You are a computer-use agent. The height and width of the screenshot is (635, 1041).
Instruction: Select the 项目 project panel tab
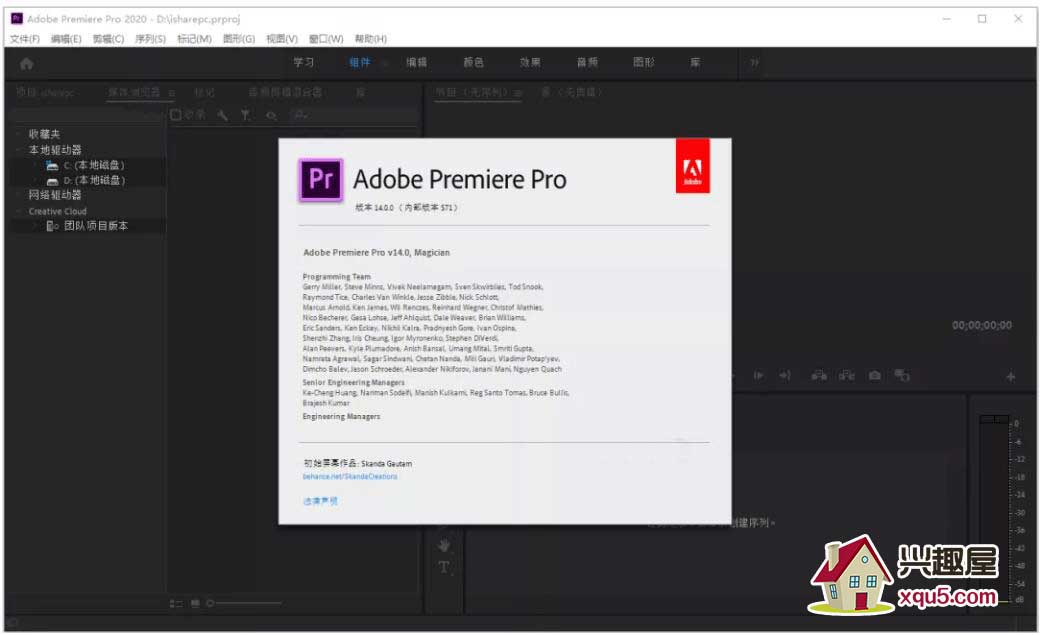[44, 92]
